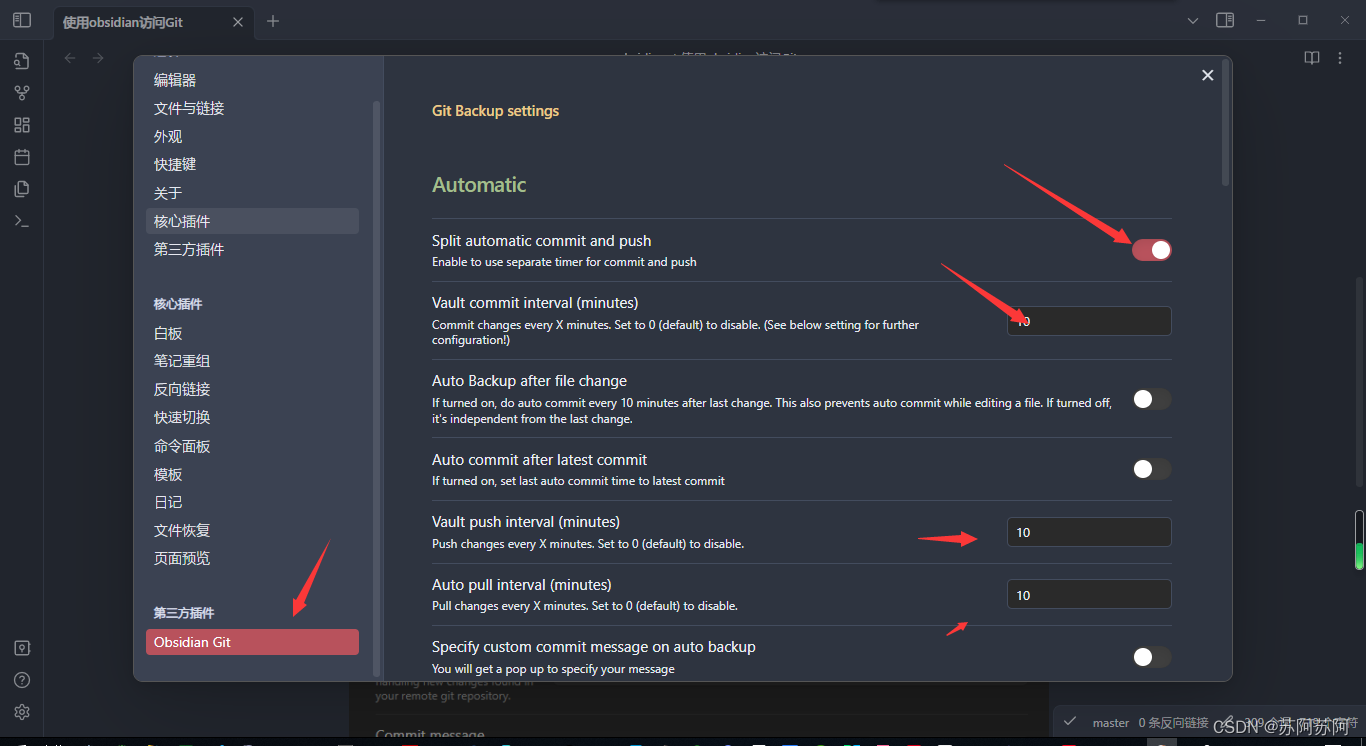Open 编辑器 settings section

click(252, 80)
